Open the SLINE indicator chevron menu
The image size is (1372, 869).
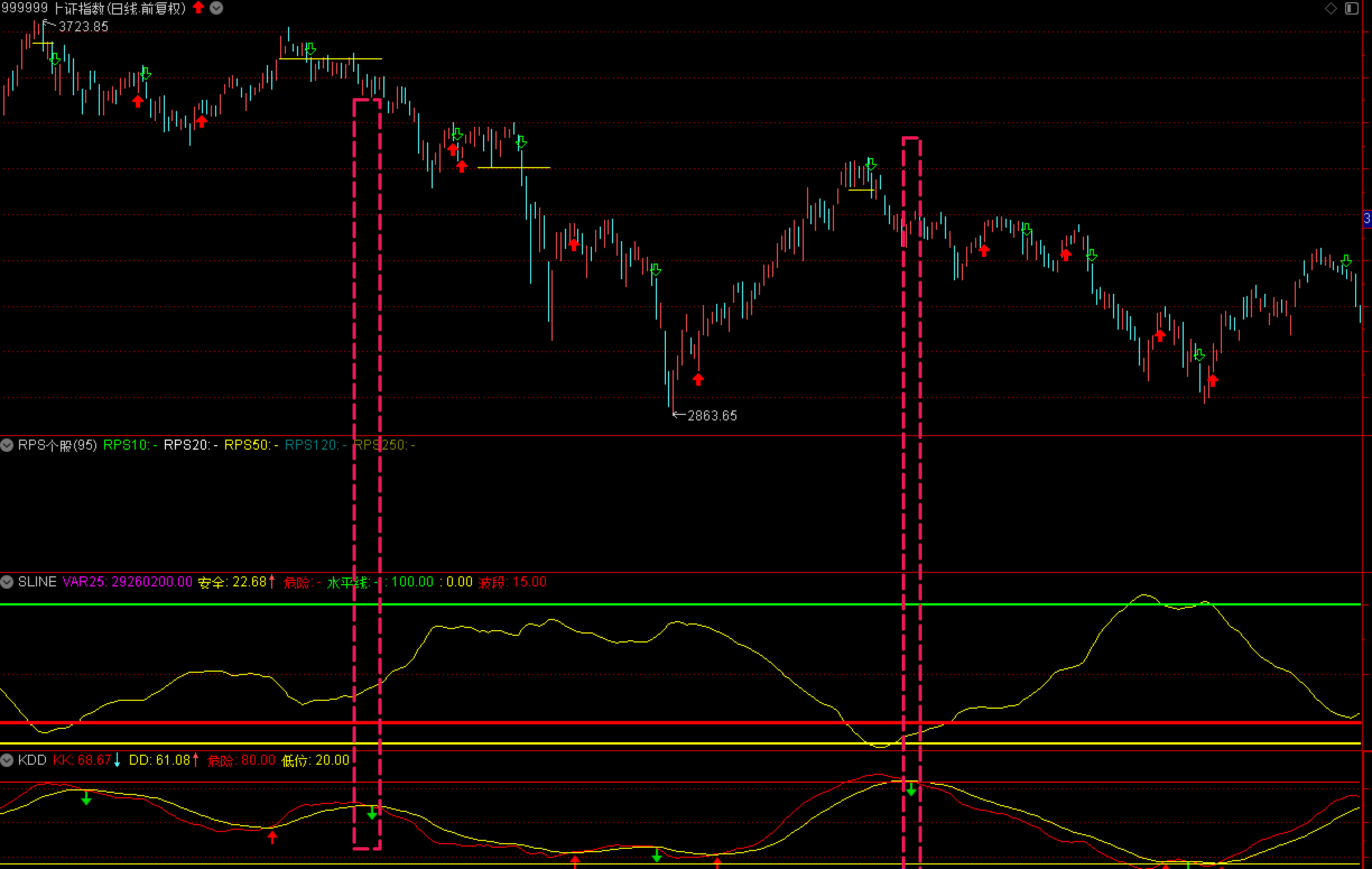(7, 582)
